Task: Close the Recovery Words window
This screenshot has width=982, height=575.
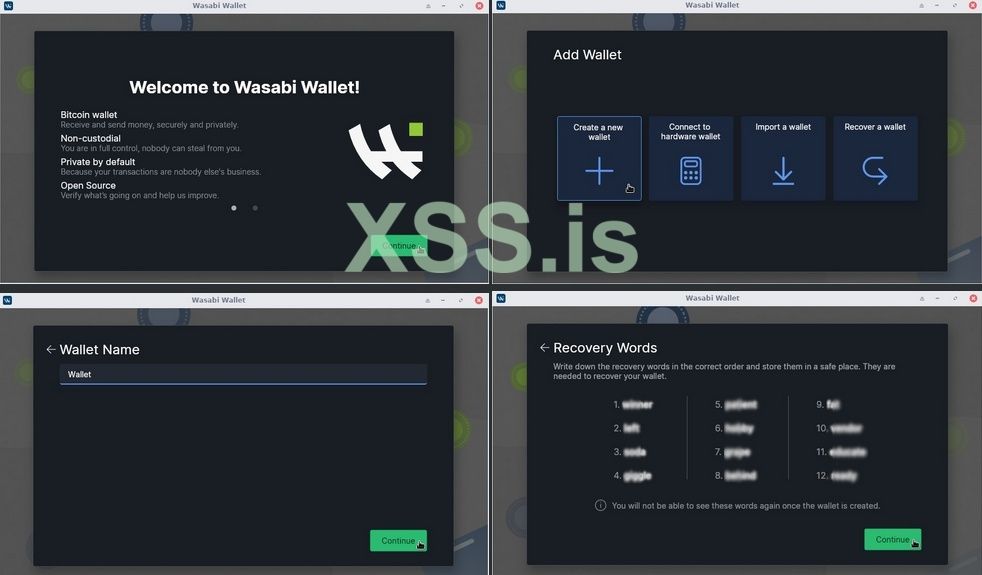Action: pyautogui.click(x=973, y=298)
